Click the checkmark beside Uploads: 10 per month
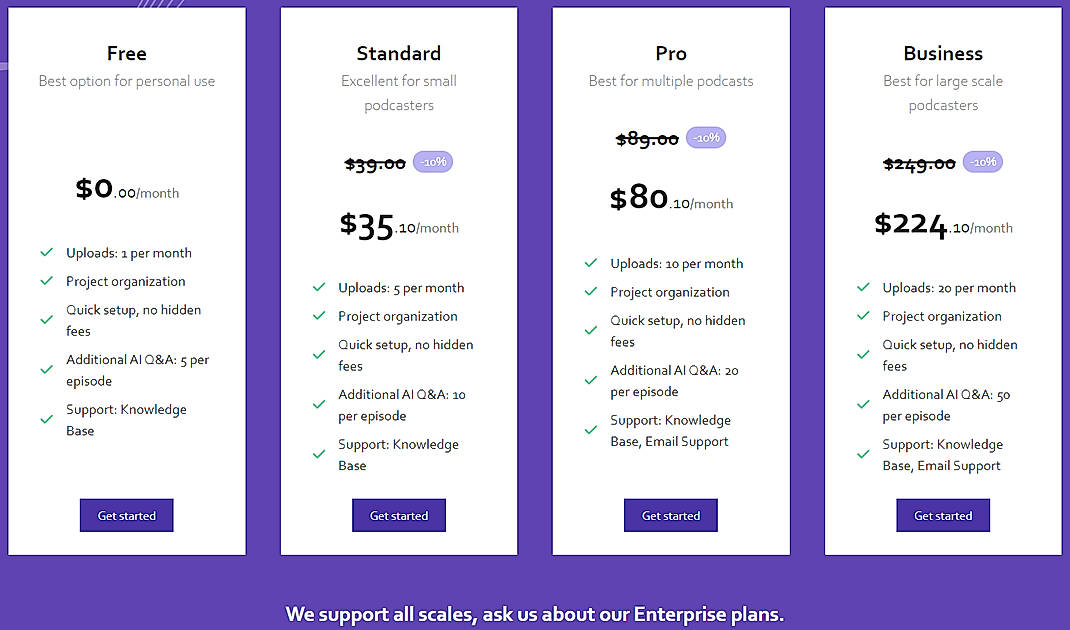The width and height of the screenshot is (1070, 630). pyautogui.click(x=590, y=263)
